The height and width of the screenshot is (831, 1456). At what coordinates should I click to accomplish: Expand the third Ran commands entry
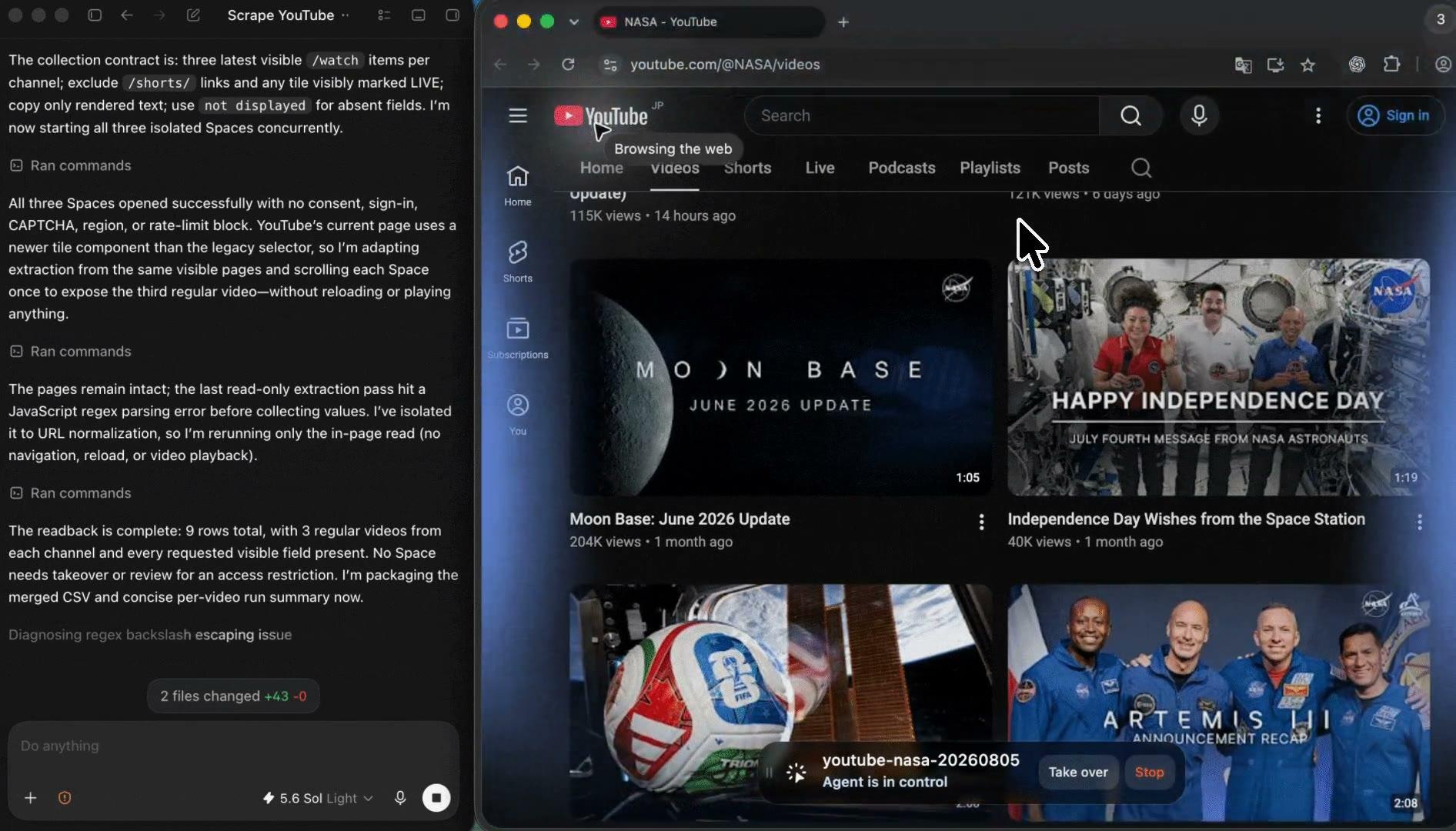(70, 493)
